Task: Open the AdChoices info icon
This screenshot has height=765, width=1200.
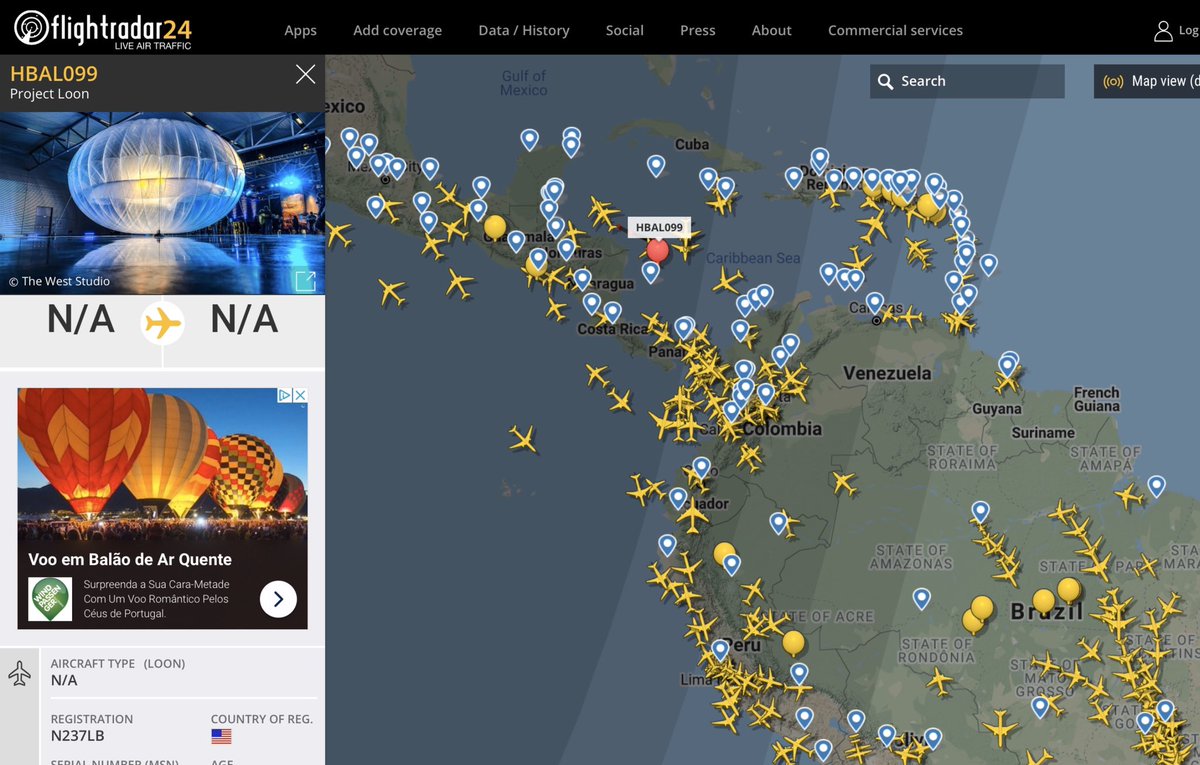Action: 284,396
